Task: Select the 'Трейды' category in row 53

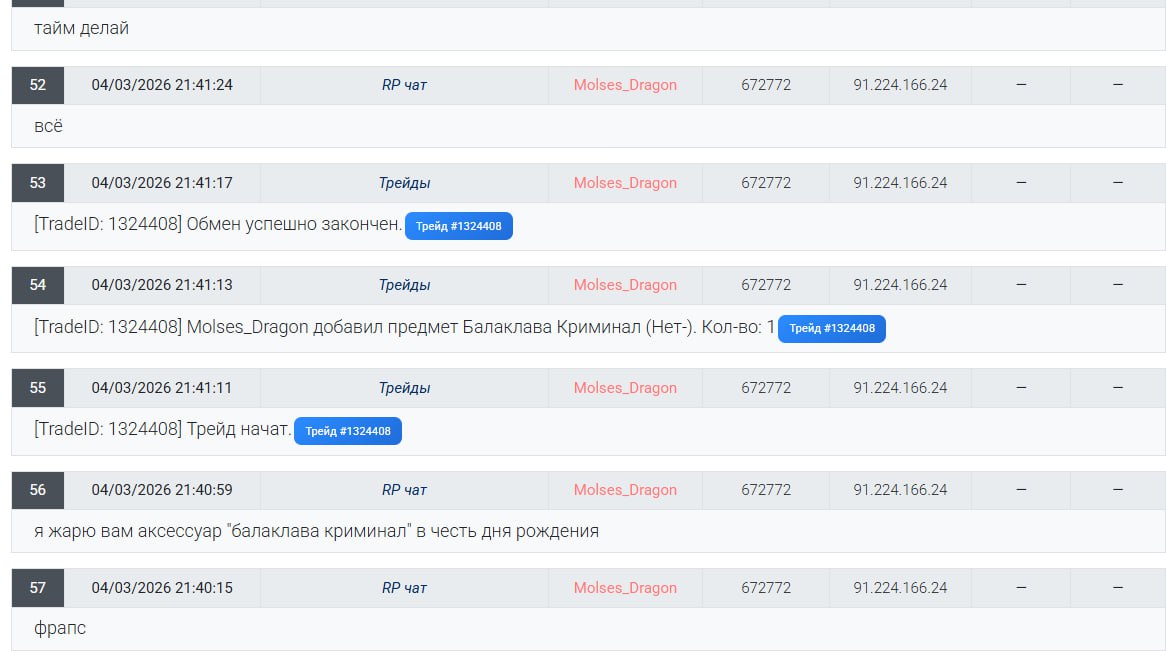Action: click(x=404, y=183)
